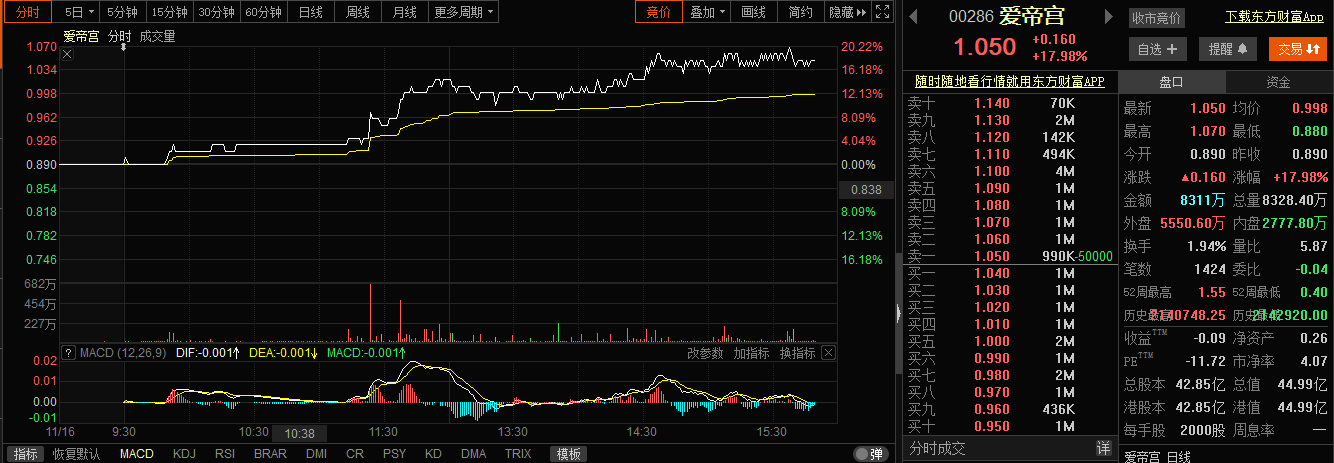This screenshot has height=463, width=1334.
Task: Open the orange 交易 trade button
Action: click(1297, 48)
